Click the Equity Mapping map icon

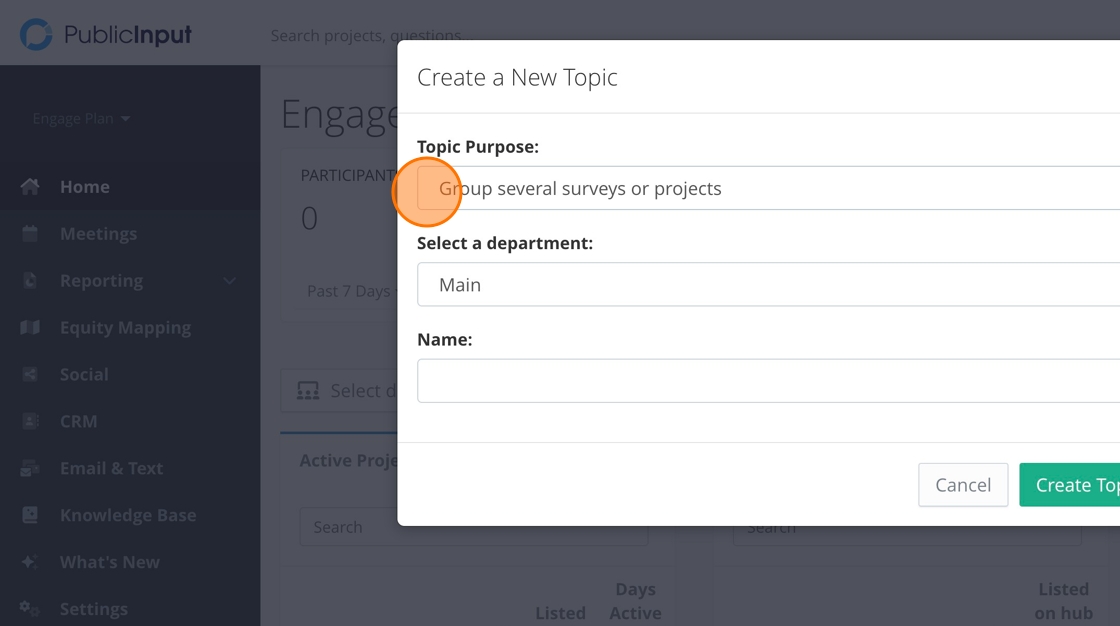30,328
